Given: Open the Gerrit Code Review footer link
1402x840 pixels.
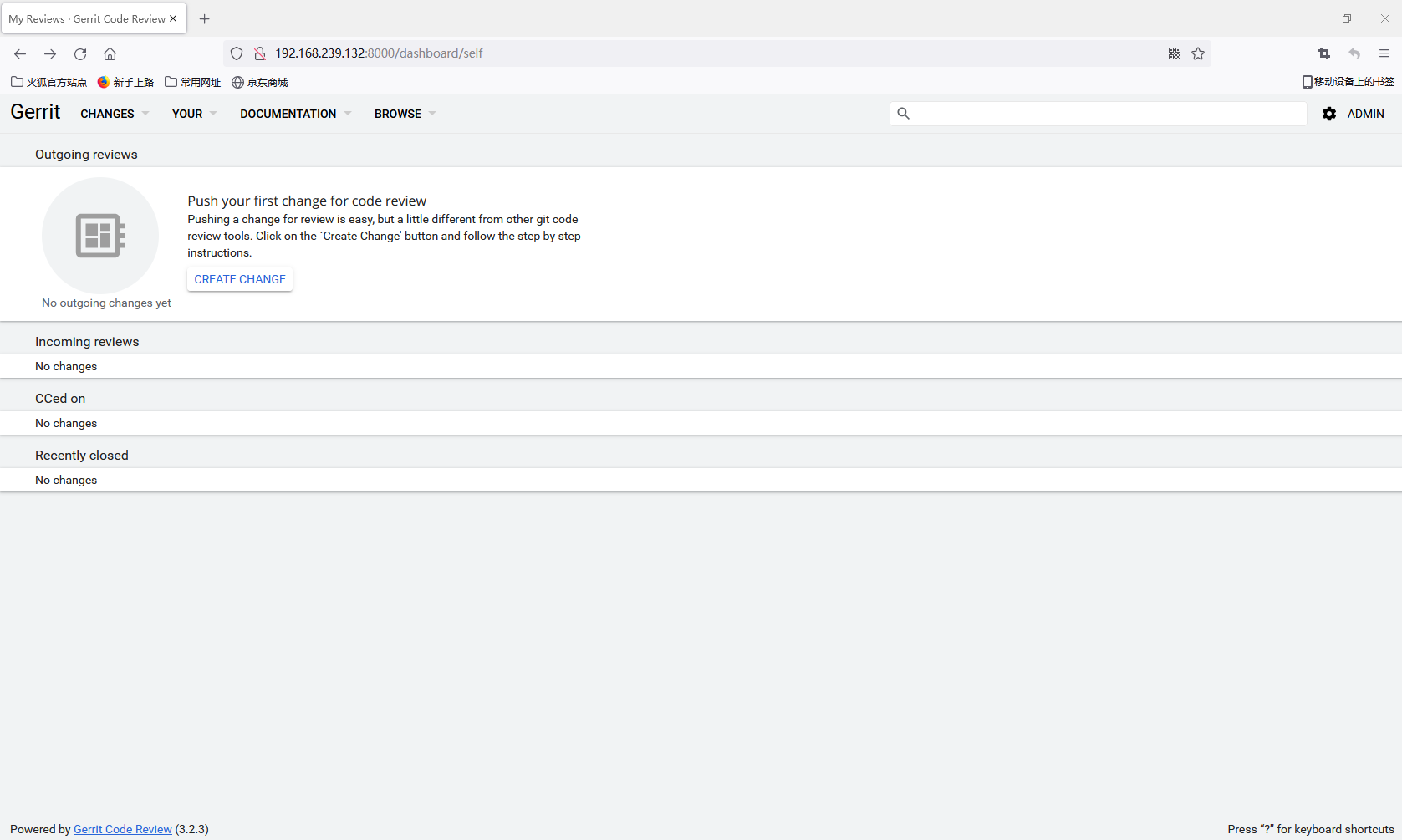Looking at the screenshot, I should point(123,829).
